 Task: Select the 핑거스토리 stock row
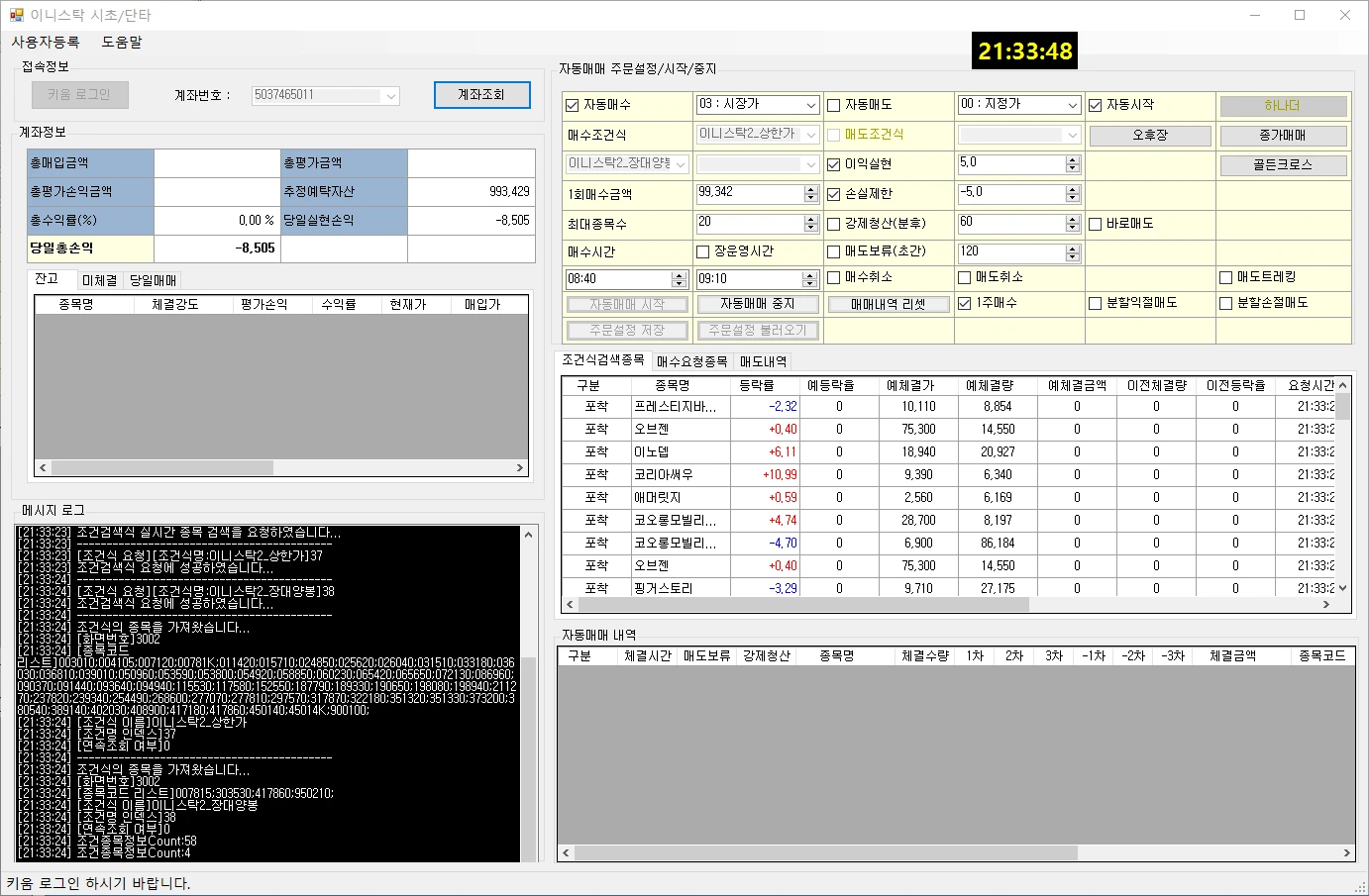pyautogui.click(x=948, y=587)
